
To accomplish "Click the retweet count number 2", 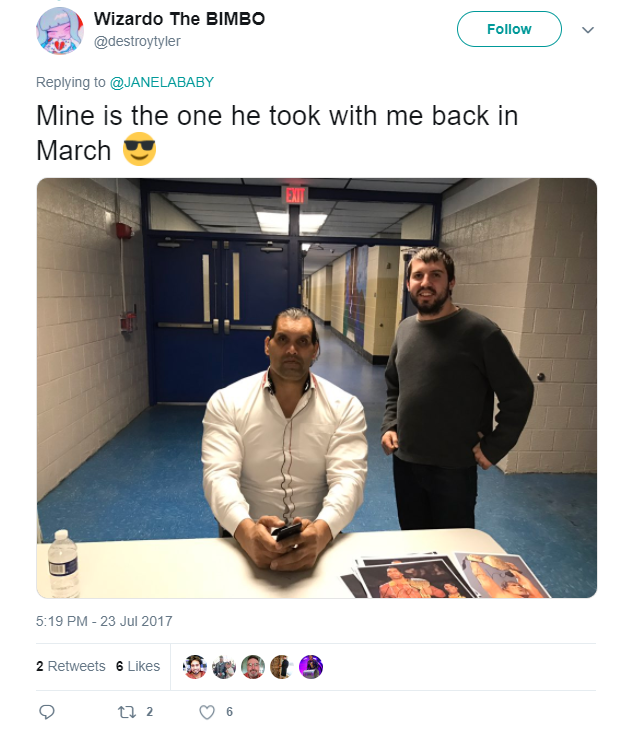I will (149, 712).
